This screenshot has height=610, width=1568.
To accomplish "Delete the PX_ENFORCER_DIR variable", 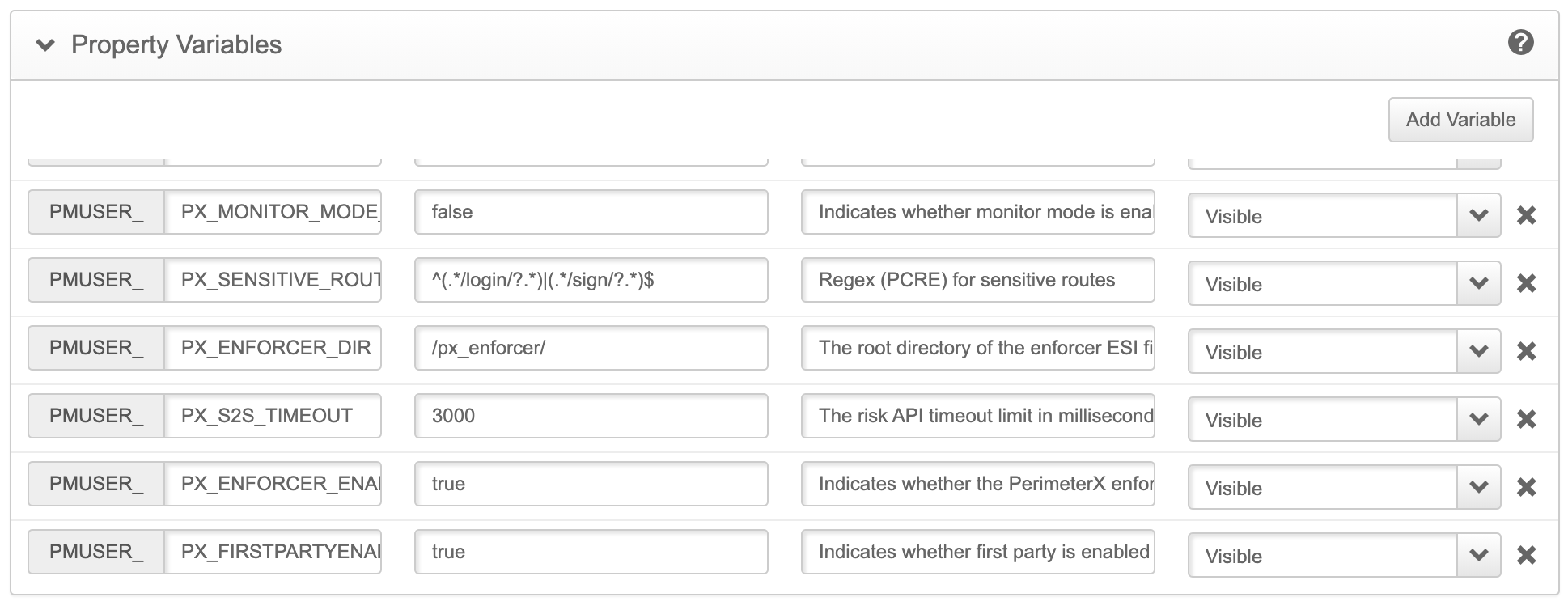I will (x=1526, y=351).
